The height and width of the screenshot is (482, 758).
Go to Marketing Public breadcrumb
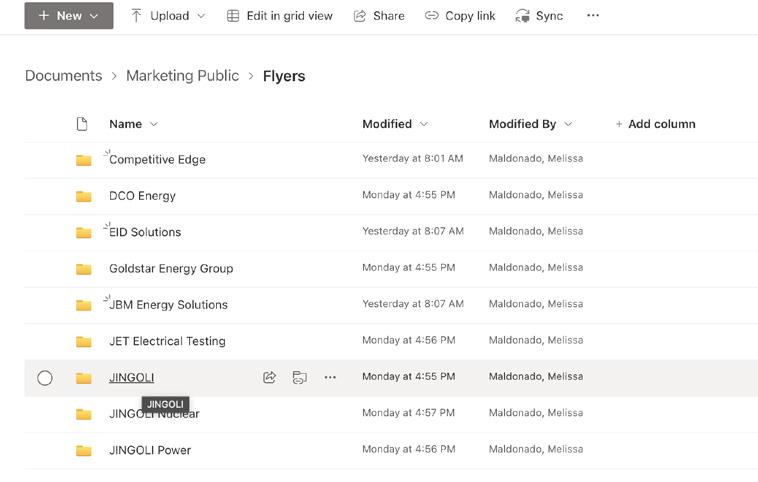(182, 76)
